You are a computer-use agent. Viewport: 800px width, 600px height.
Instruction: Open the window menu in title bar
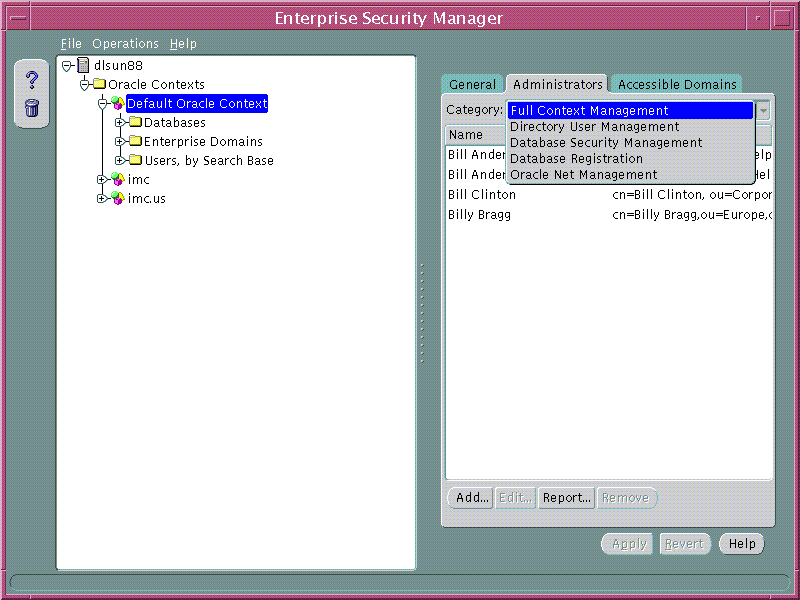click(x=18, y=18)
